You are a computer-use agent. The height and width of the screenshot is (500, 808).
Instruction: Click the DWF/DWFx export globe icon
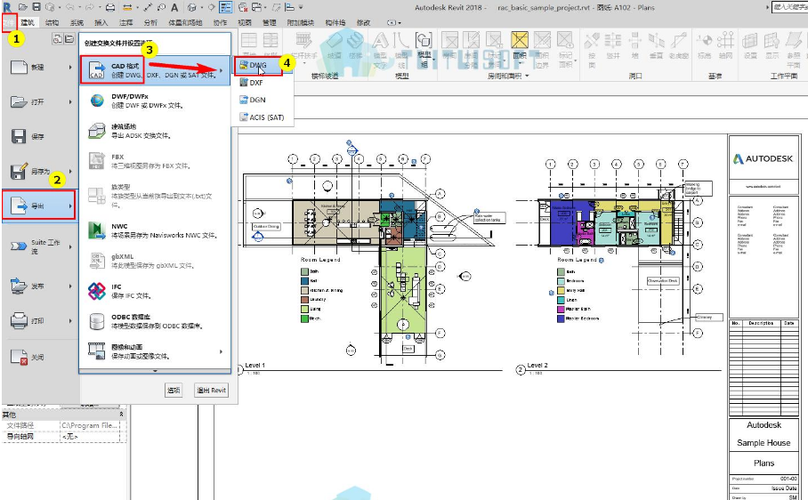coord(97,100)
